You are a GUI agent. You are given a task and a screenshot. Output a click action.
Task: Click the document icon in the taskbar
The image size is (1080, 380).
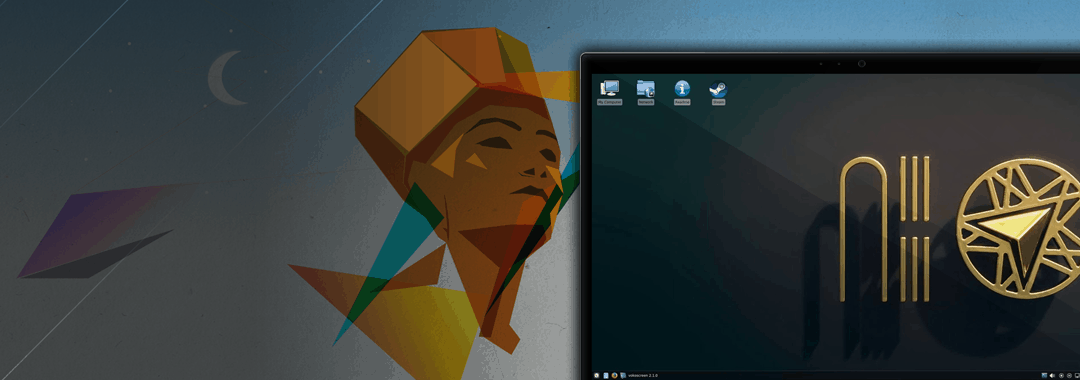(x=605, y=375)
